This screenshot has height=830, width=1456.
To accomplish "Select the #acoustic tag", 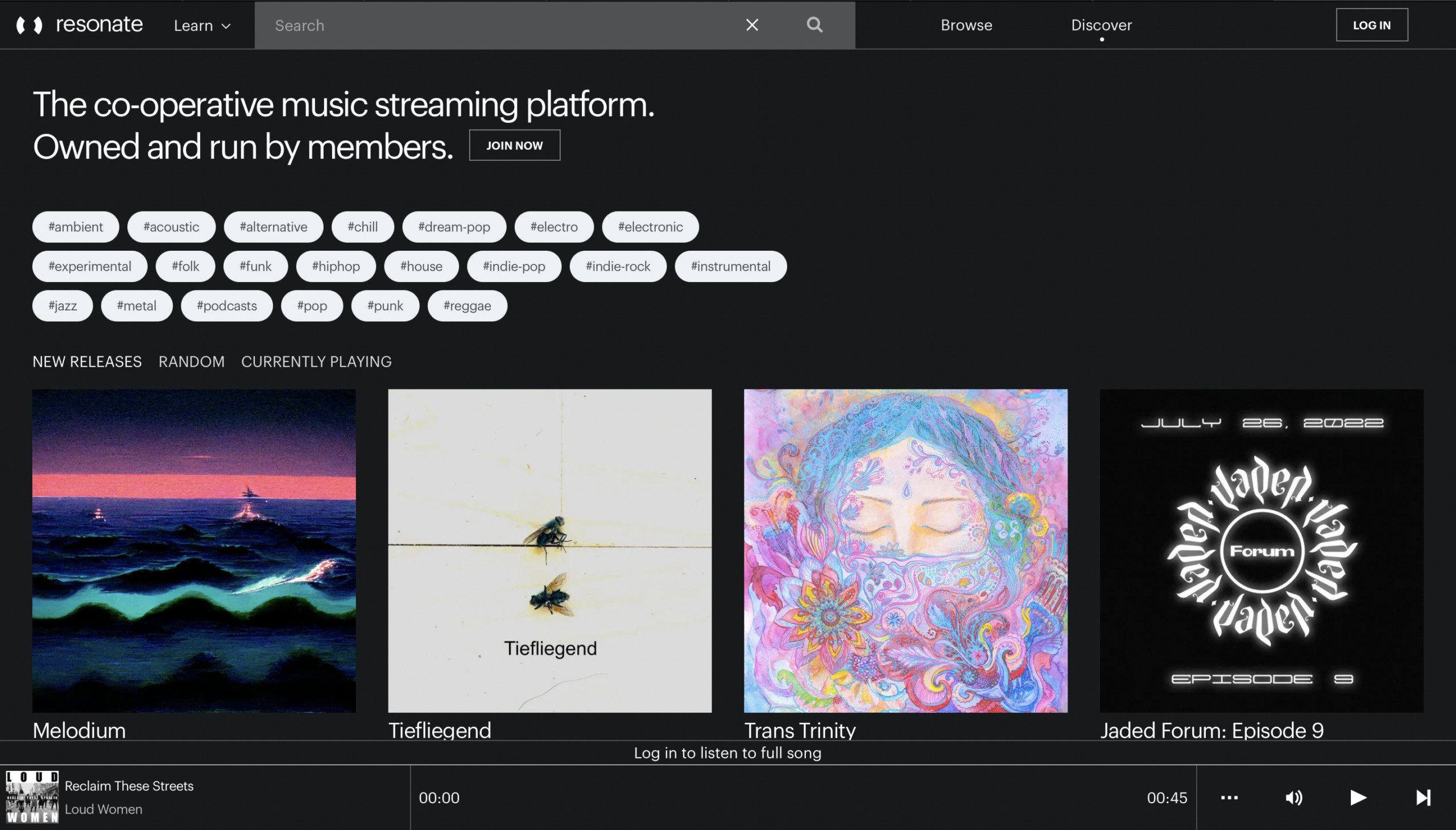I will [171, 227].
